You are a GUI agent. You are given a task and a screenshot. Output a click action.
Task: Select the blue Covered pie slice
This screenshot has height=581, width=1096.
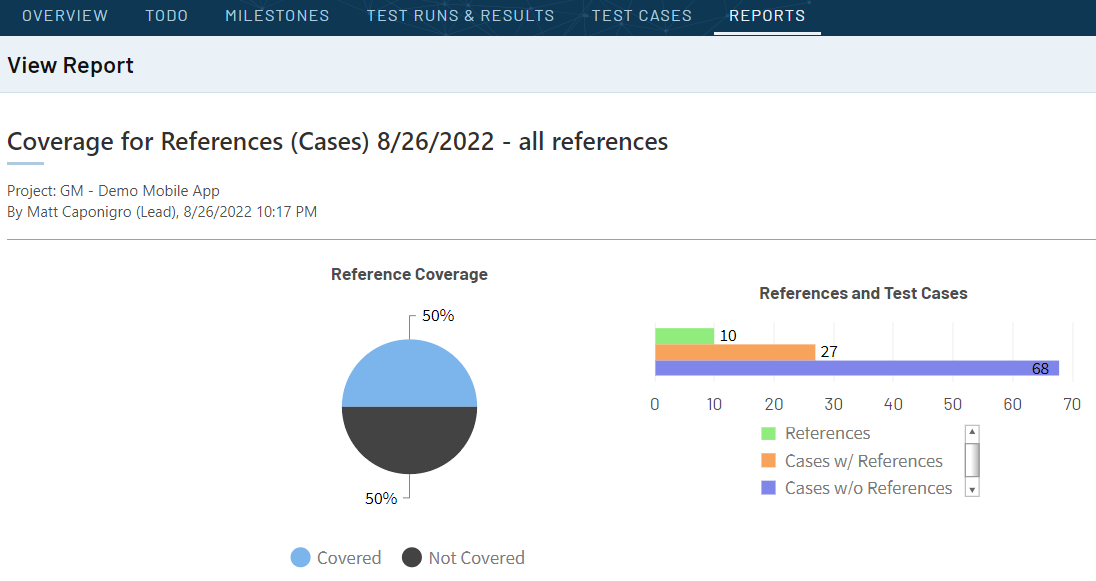click(x=409, y=373)
